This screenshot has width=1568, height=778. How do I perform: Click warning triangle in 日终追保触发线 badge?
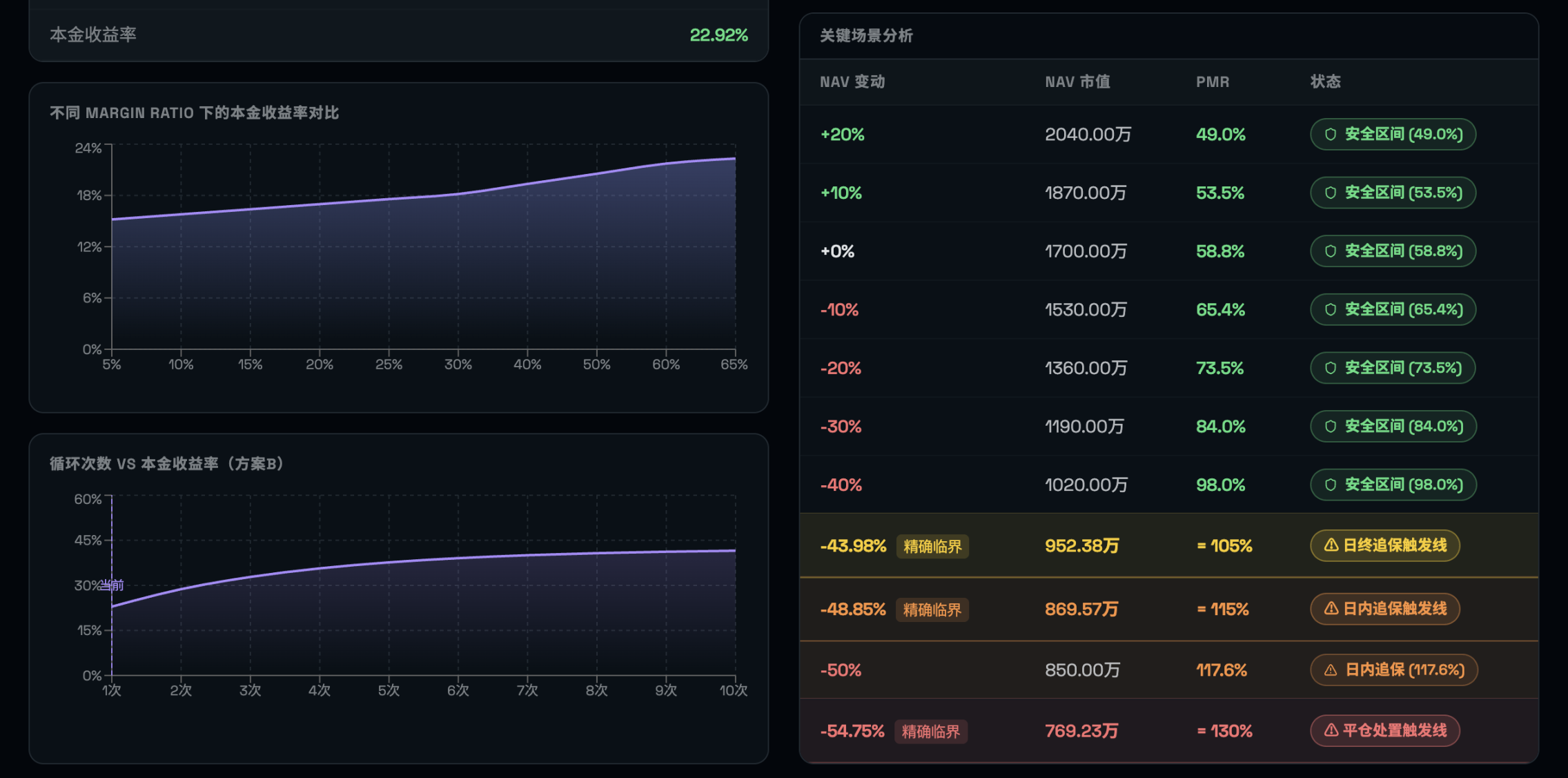[1331, 545]
